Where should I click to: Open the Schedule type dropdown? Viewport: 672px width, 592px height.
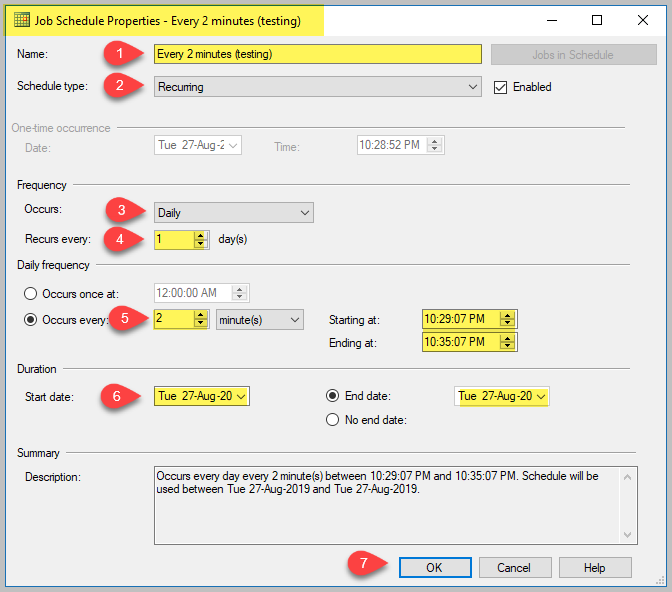[x=318, y=87]
